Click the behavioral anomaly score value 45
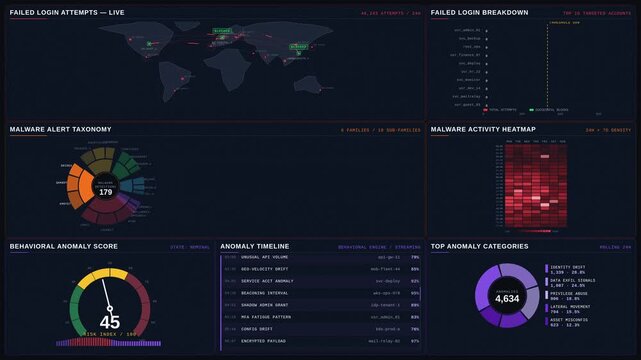This screenshot has width=641, height=360. (x=110, y=322)
